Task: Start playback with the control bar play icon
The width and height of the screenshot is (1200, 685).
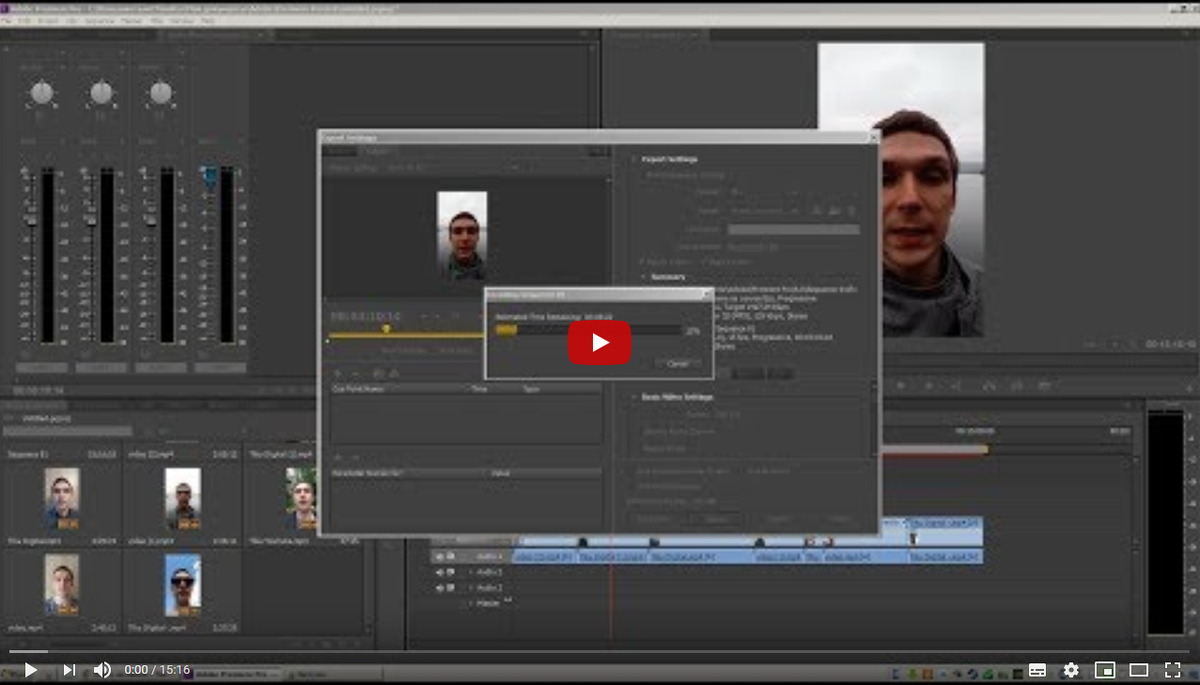Action: coord(31,670)
